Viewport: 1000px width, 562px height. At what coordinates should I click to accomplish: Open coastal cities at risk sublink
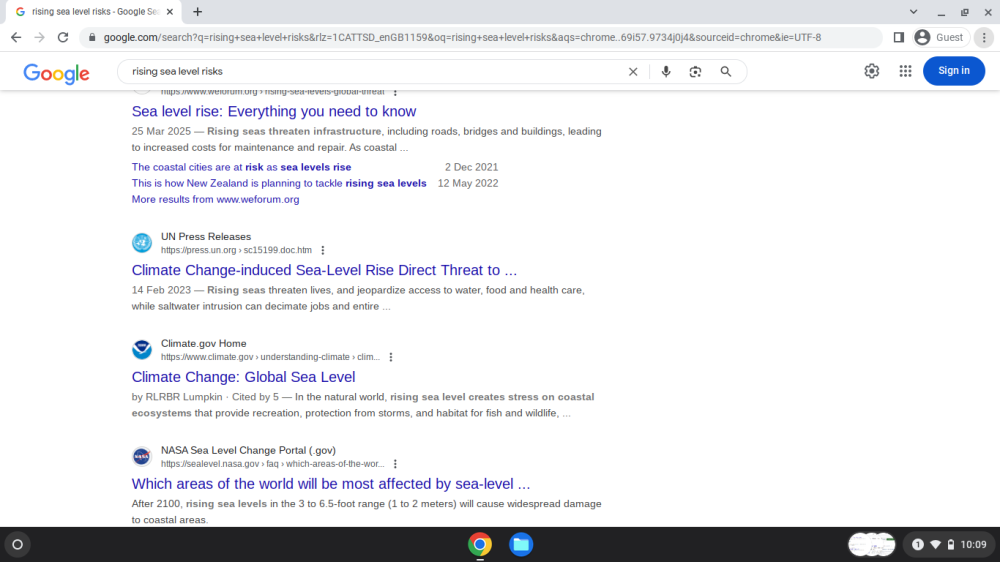point(241,167)
